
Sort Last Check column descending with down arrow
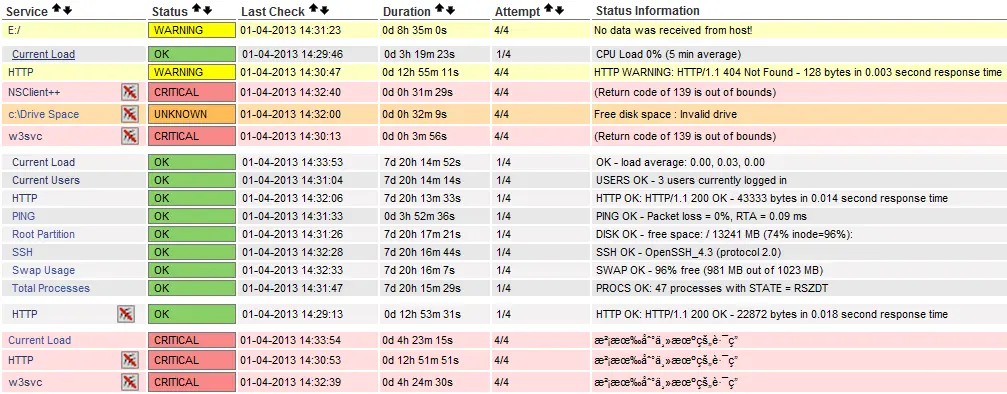coord(324,9)
